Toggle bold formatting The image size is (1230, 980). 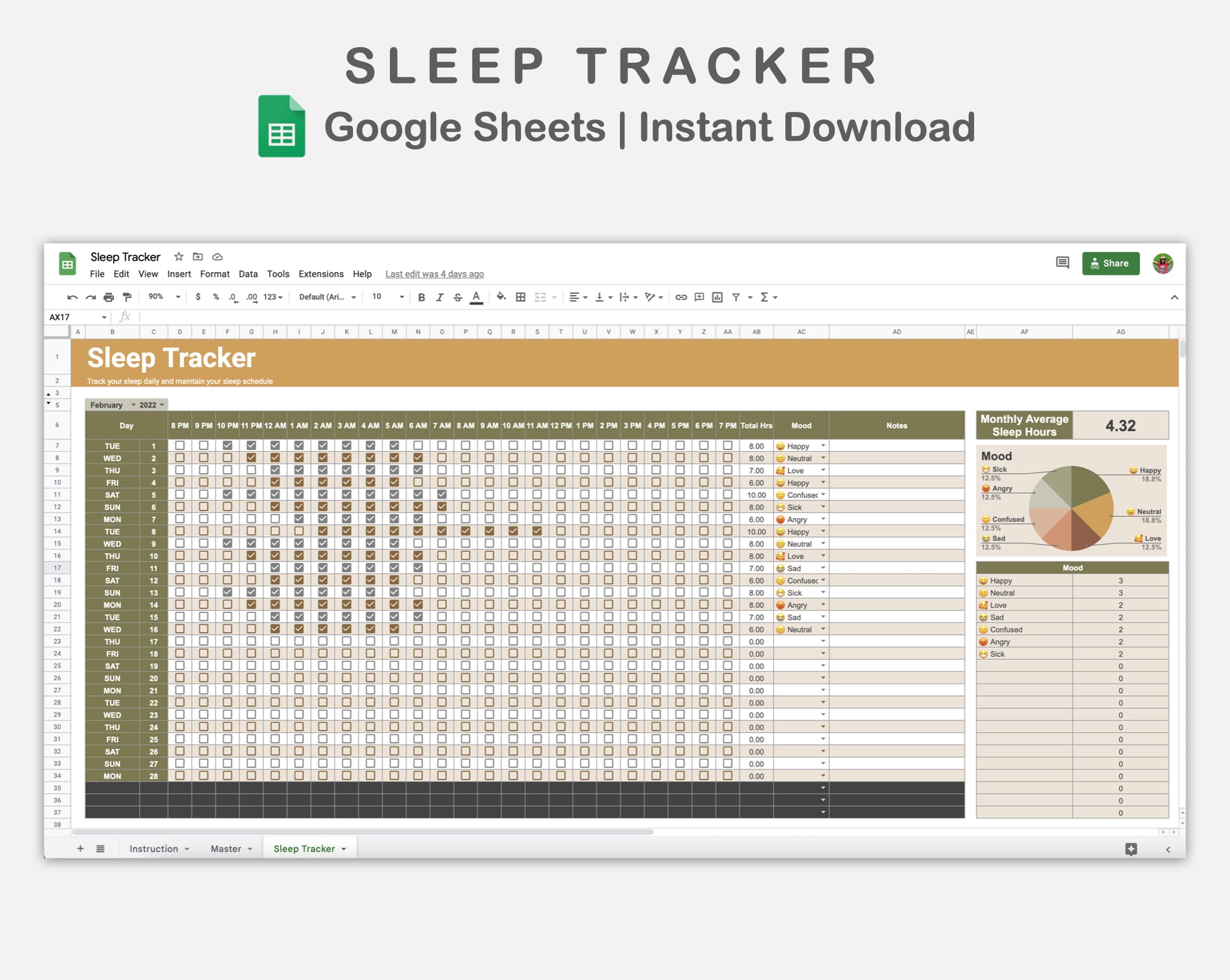coord(421,297)
